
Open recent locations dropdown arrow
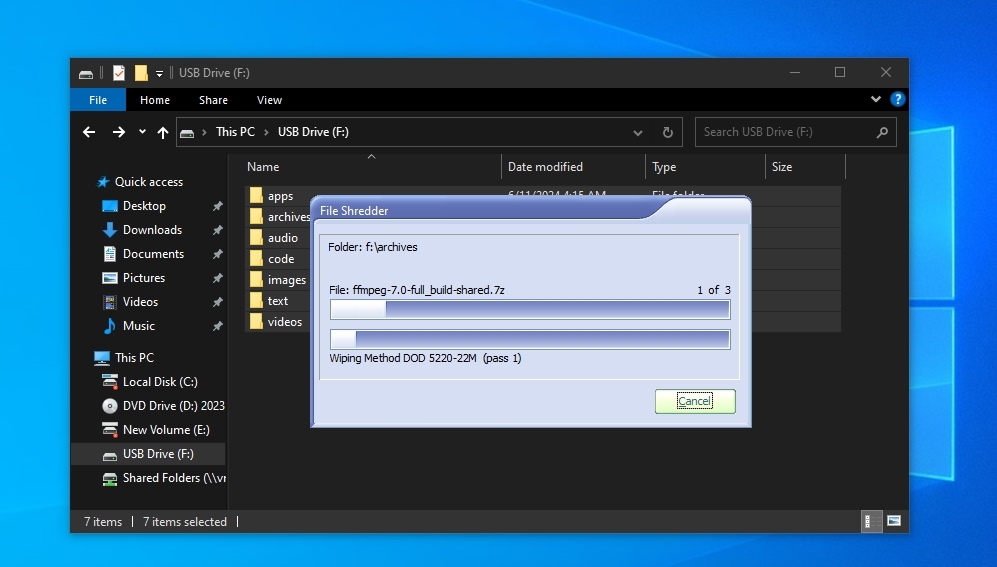point(142,132)
